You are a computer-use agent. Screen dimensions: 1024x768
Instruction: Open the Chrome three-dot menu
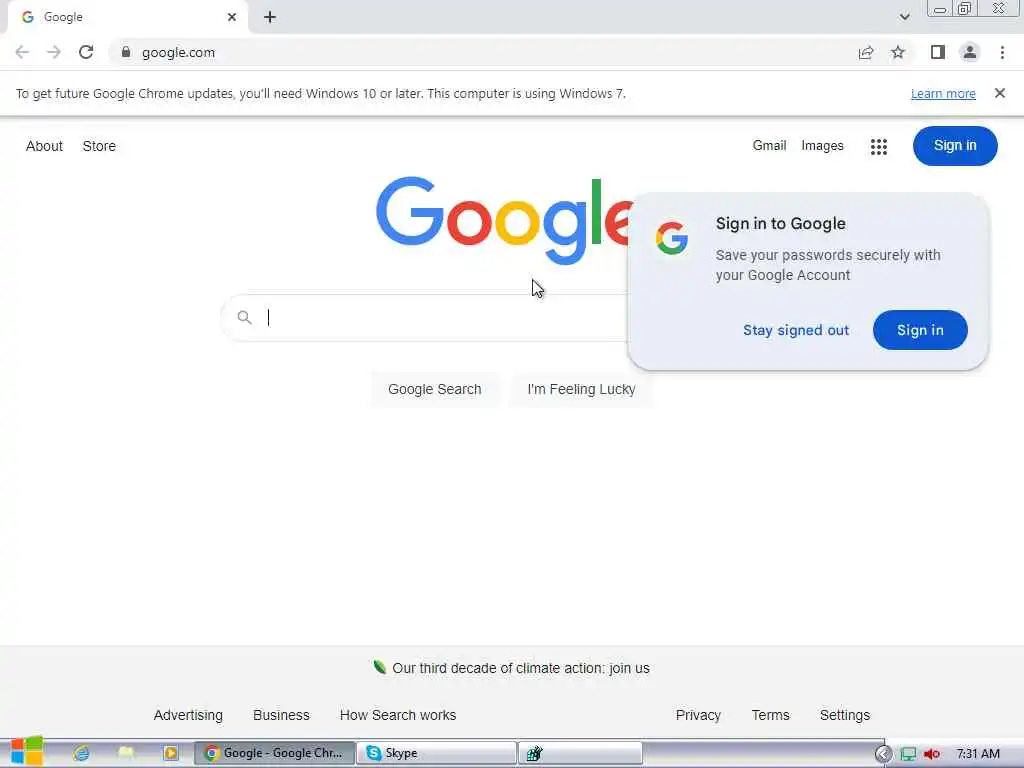[x=1002, y=52]
